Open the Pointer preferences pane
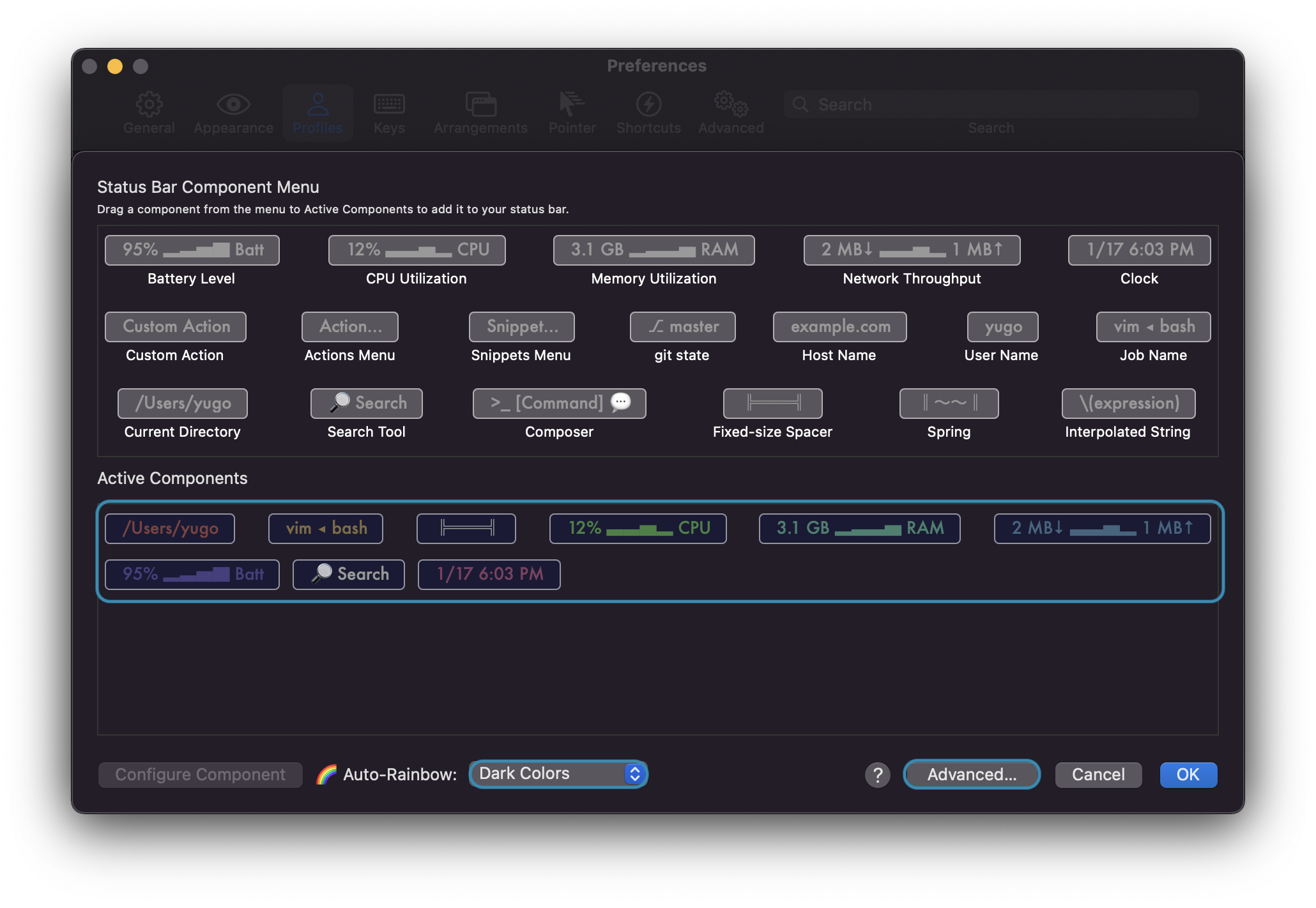 (x=572, y=112)
